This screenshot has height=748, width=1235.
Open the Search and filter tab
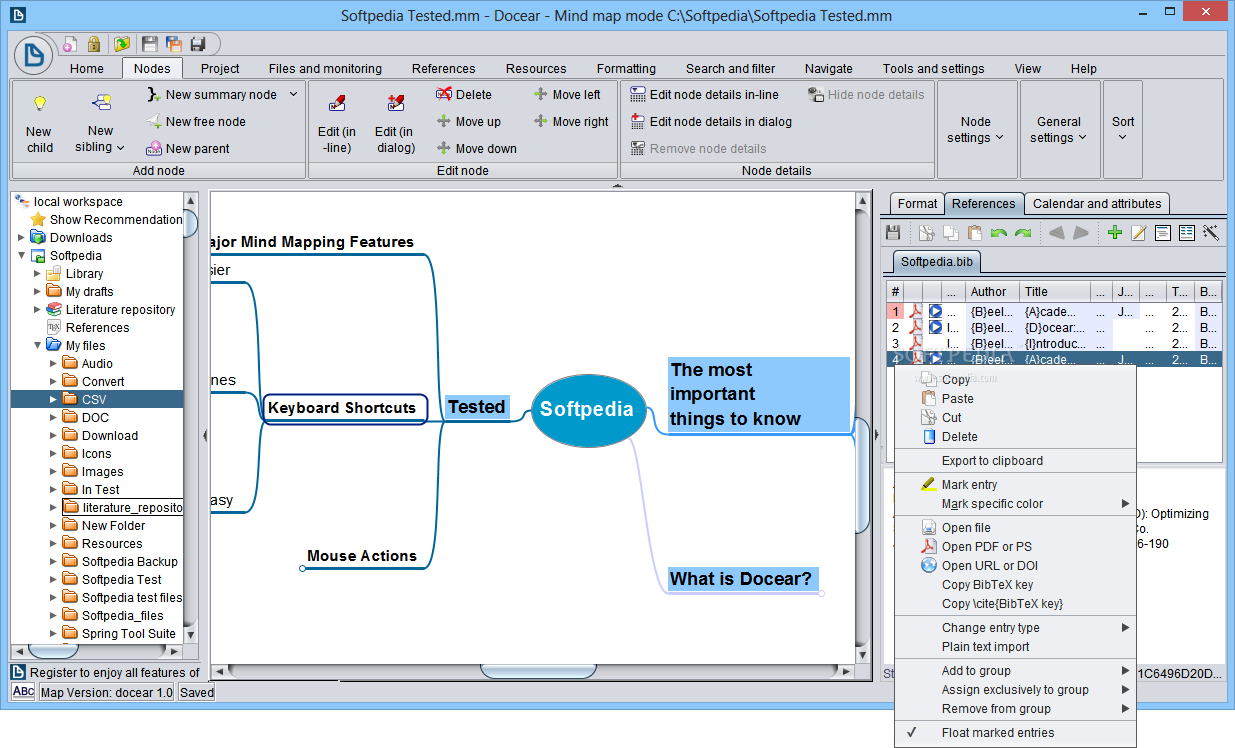(x=731, y=68)
